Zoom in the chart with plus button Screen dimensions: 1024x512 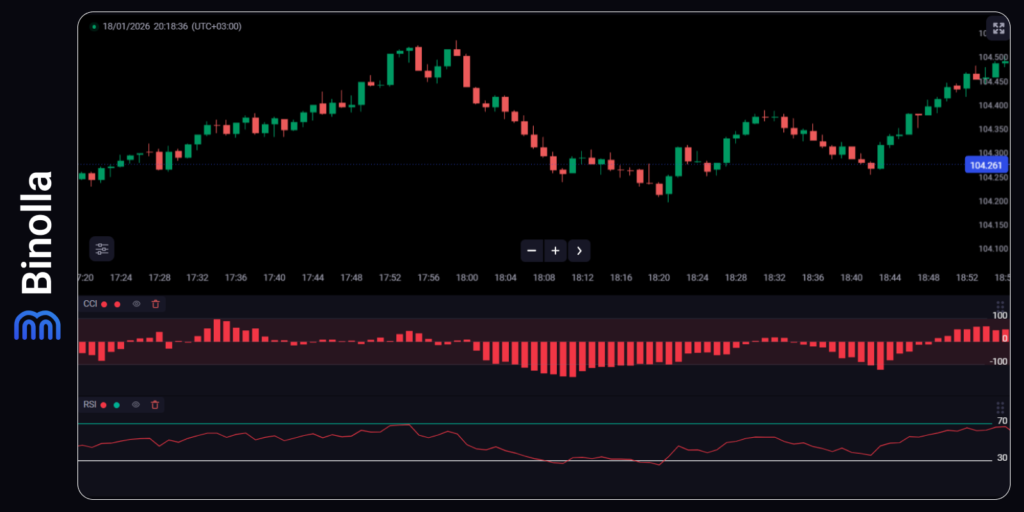tap(556, 251)
